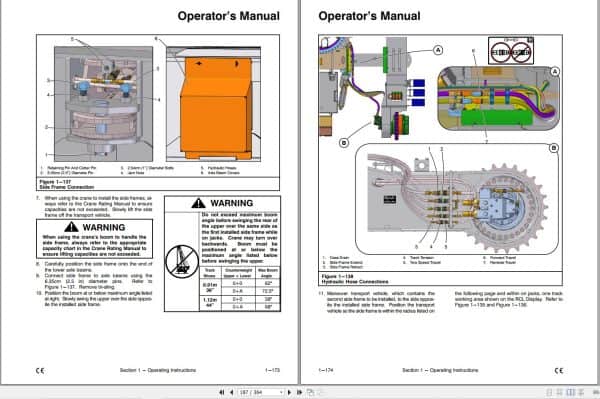
Task: Click the detail A hose routing inset illustration
Action: coord(498,98)
